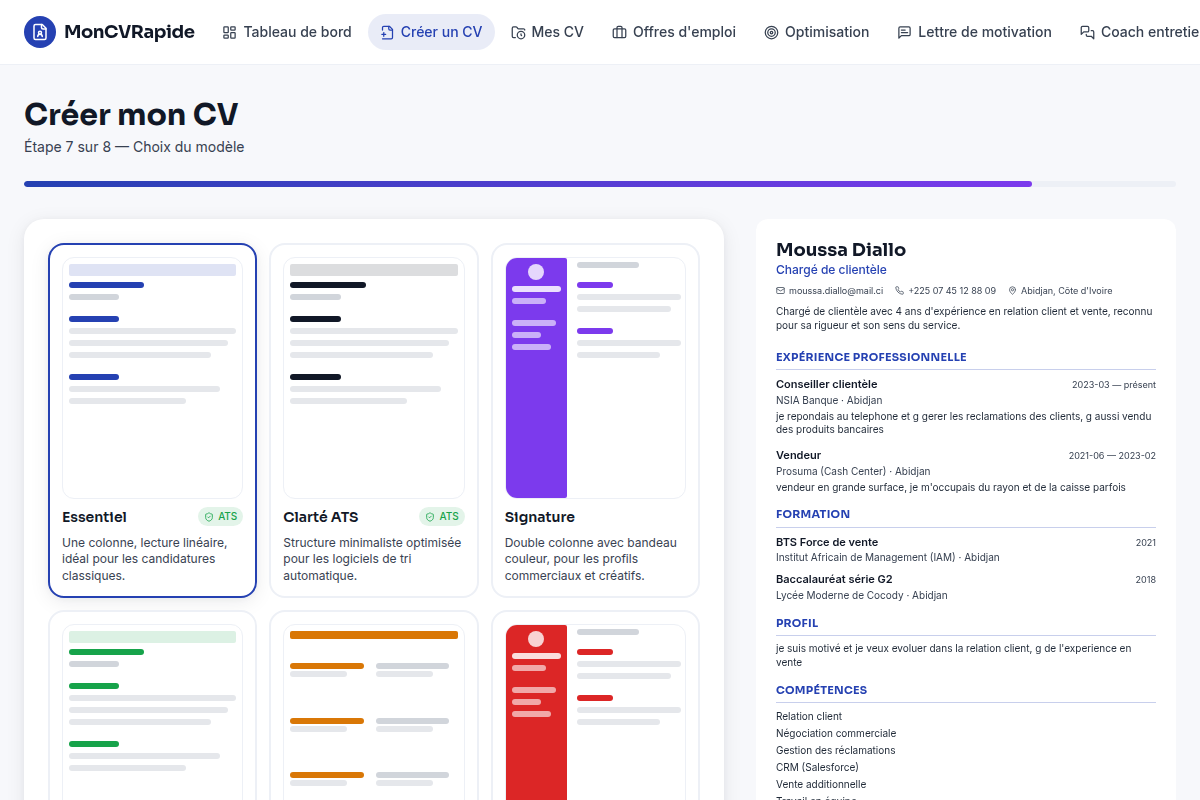
Task: Switch to the Optimisation tab
Action: pyautogui.click(x=816, y=32)
